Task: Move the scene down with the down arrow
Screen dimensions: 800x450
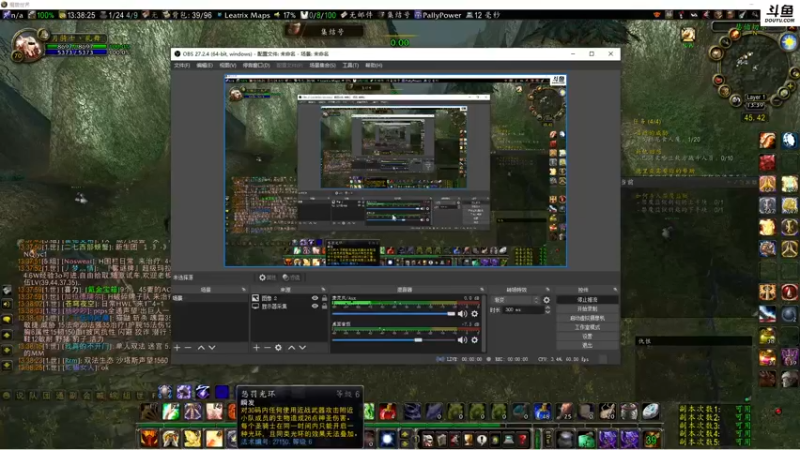Action: [x=212, y=347]
